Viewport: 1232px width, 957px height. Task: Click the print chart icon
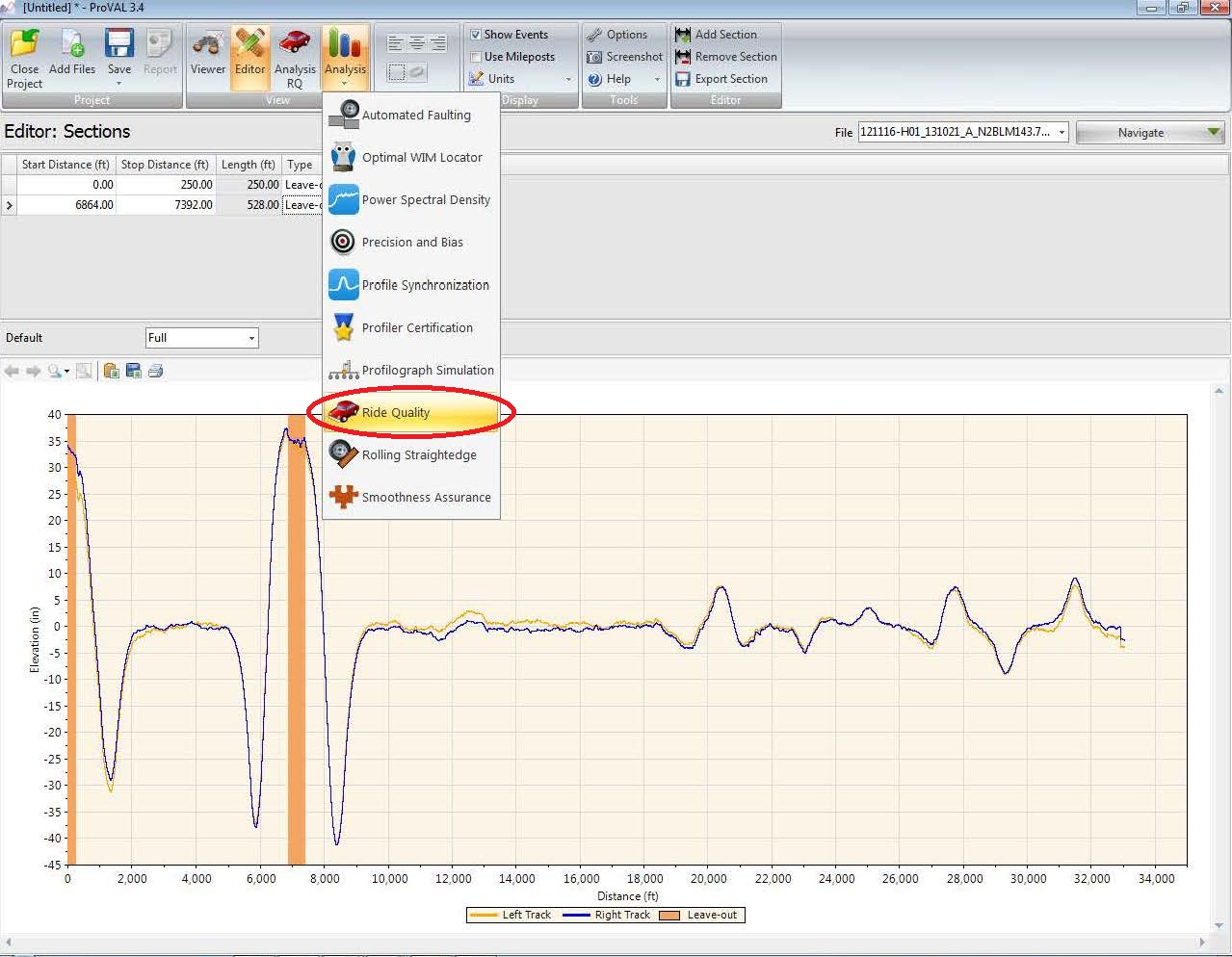[155, 371]
